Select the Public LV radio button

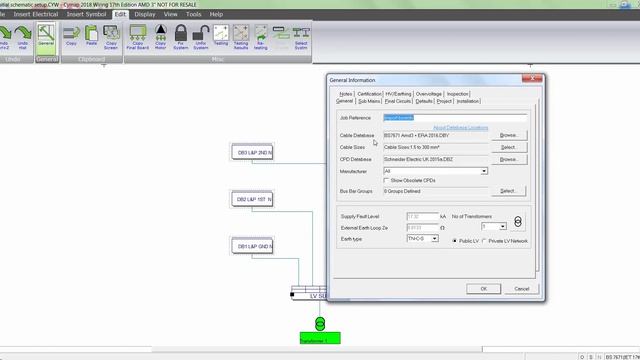(454, 241)
